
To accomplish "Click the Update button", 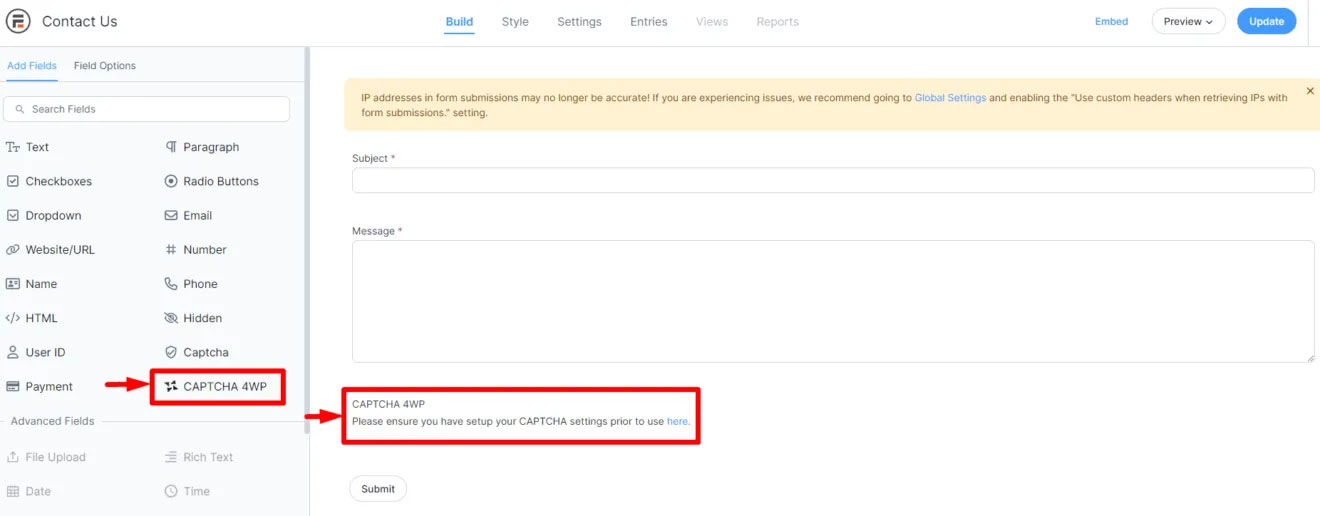I will click(x=1266, y=21).
